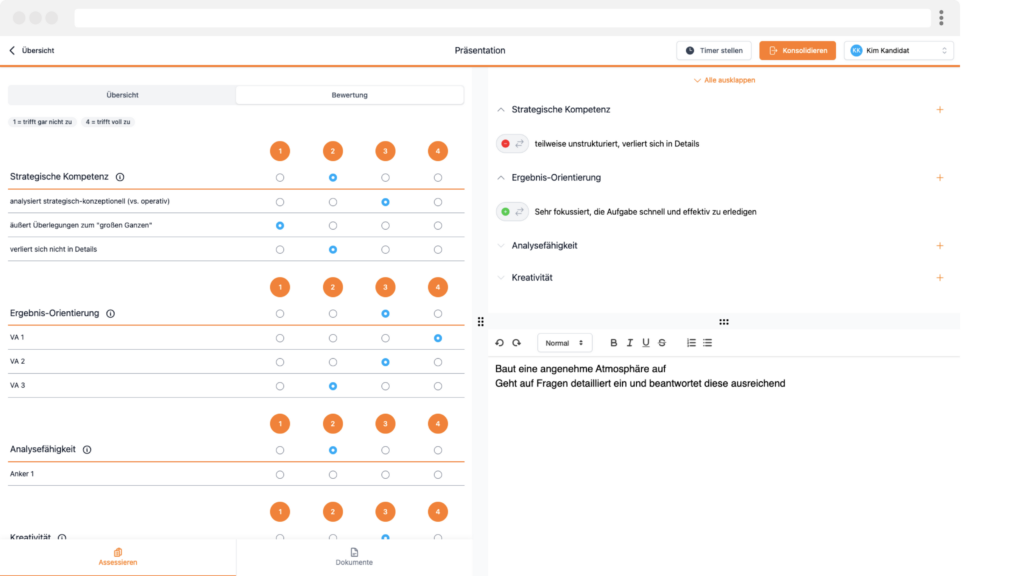Collapse the Ergebnis-Orientierung notes section
This screenshot has height=576, width=1024.
pyautogui.click(x=501, y=178)
